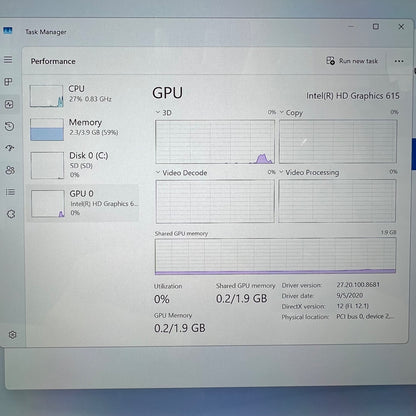Click the 3D utilization graph
Image resolution: width=416 pixels, height=416 pixels.
tap(215, 142)
